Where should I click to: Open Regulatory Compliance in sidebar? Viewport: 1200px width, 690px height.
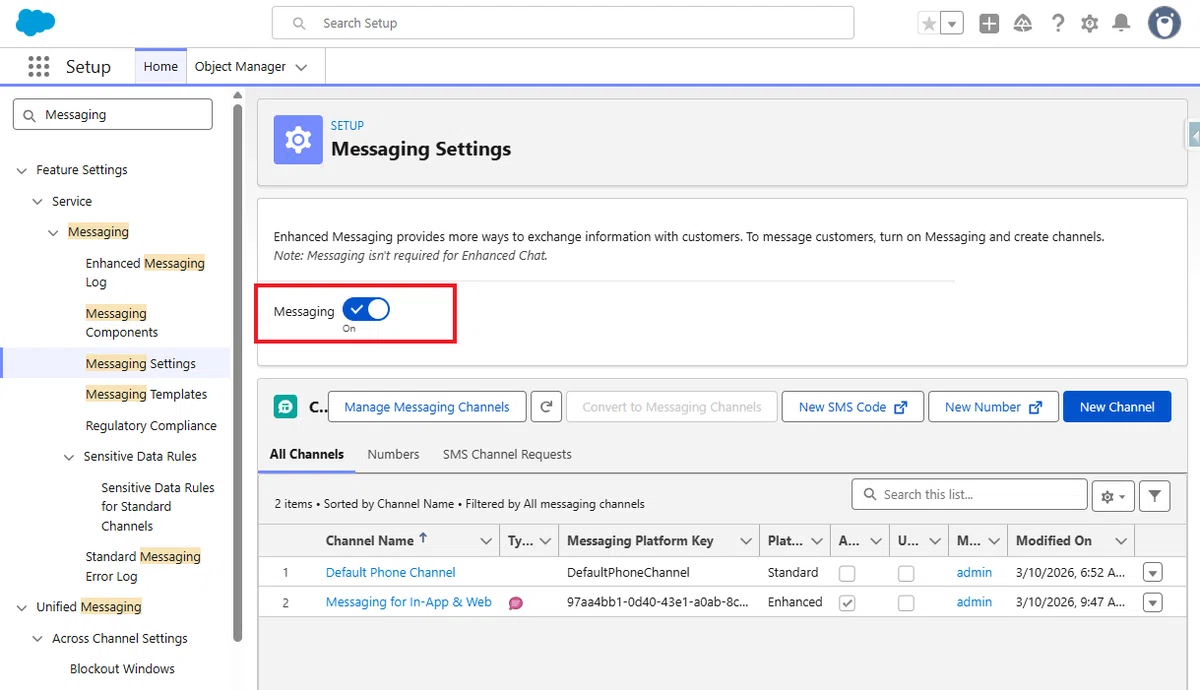[x=151, y=426]
